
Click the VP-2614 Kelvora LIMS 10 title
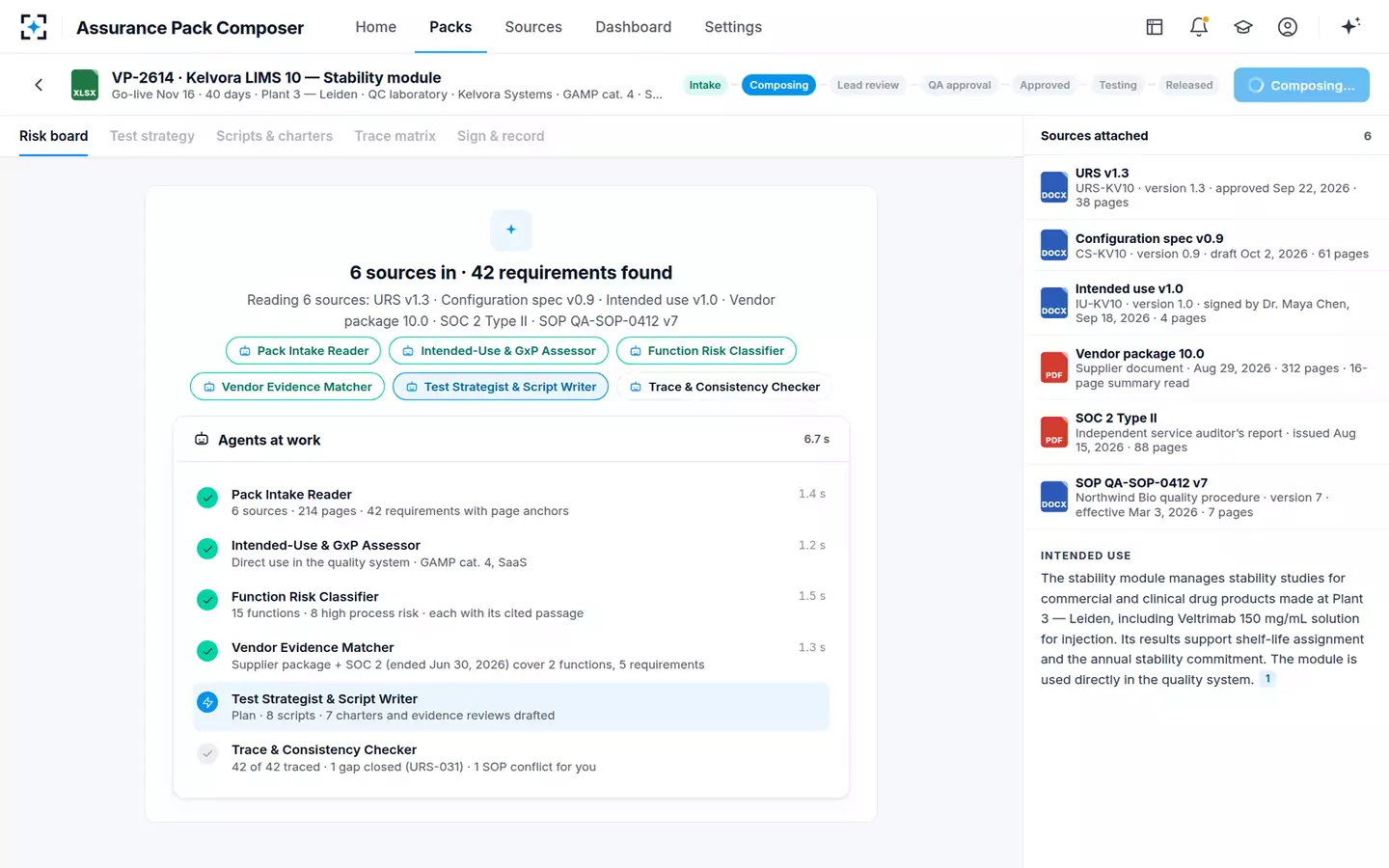(x=276, y=77)
